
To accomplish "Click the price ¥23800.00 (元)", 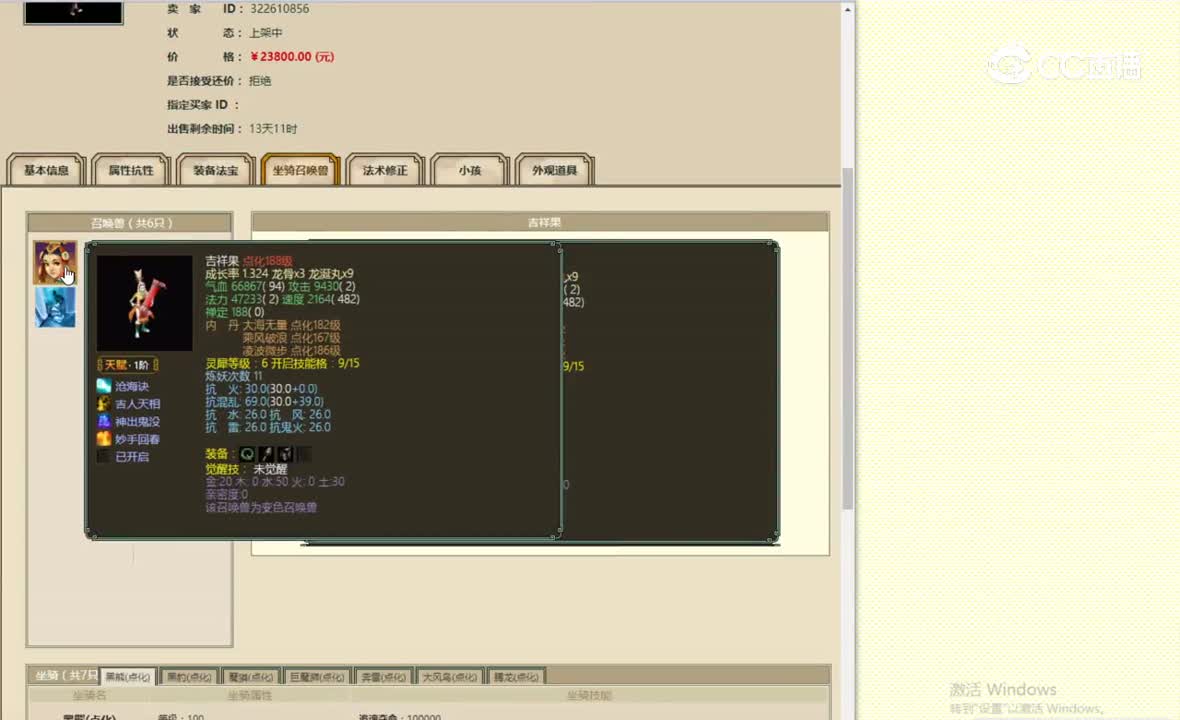I will (x=292, y=56).
